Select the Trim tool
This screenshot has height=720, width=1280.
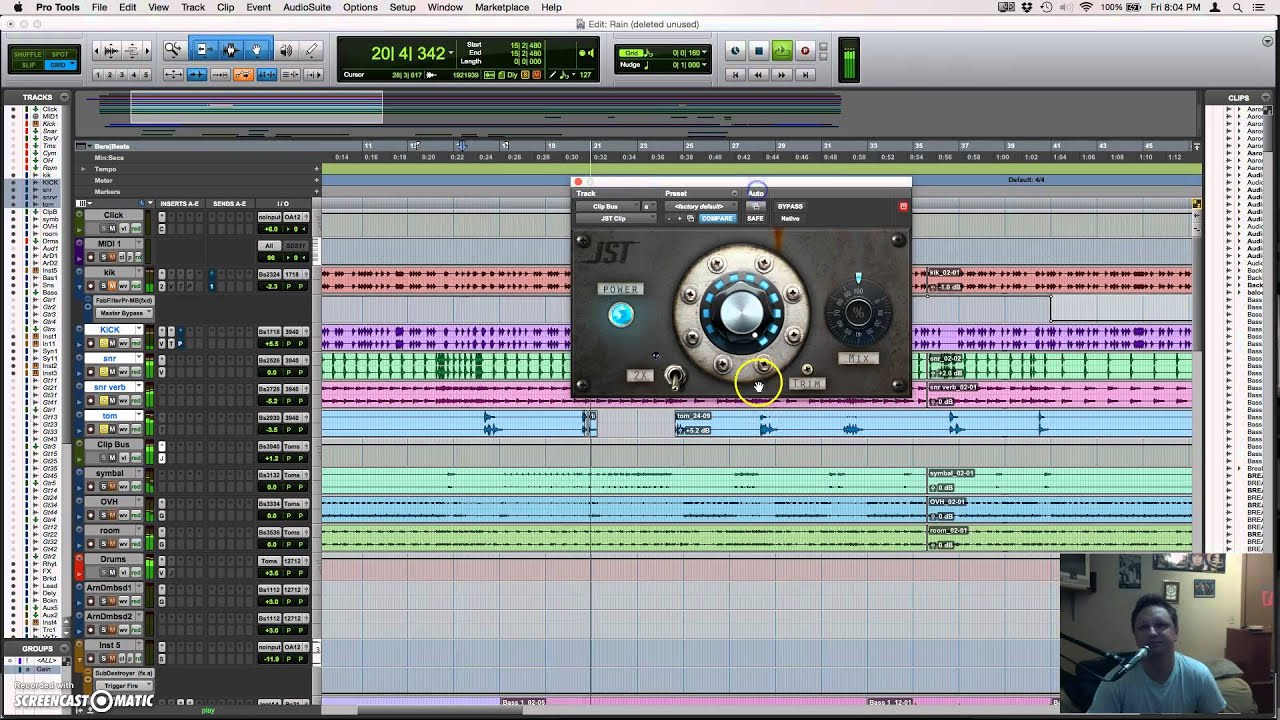click(x=203, y=50)
